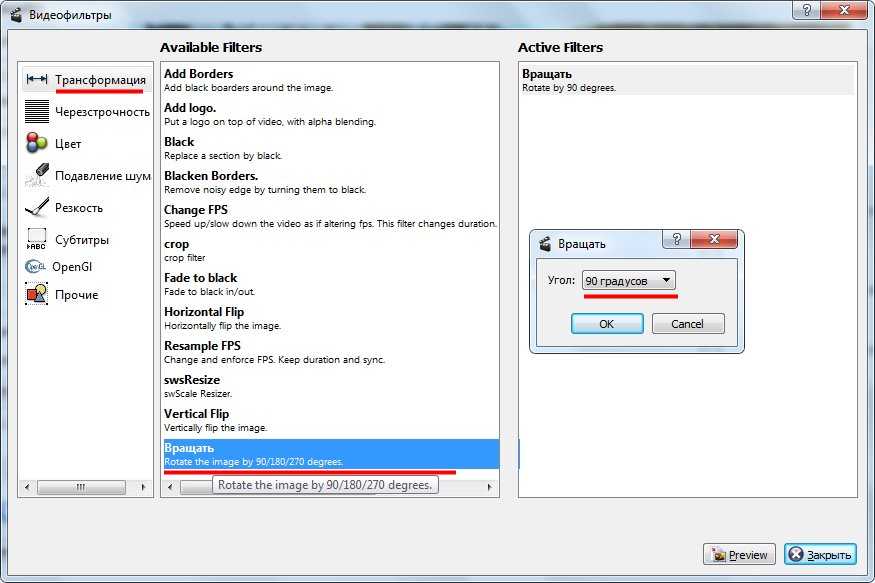
Task: Switch to Черезстрочность category
Action: pyautogui.click(x=102, y=112)
